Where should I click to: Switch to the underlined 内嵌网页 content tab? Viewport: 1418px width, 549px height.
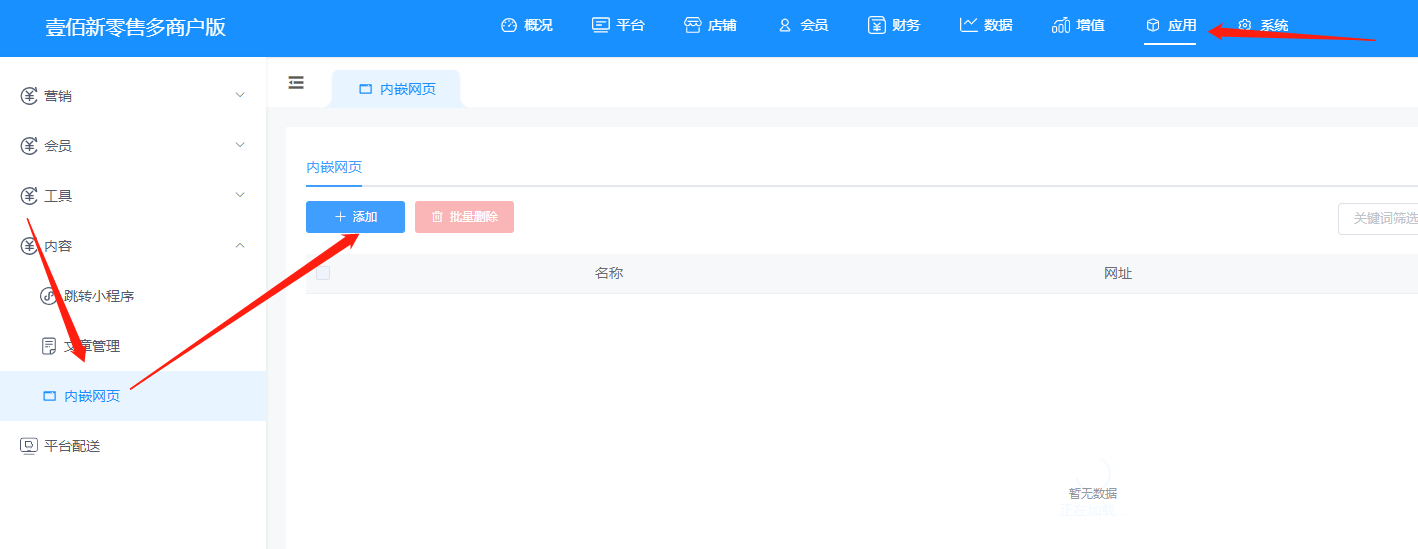(x=334, y=167)
